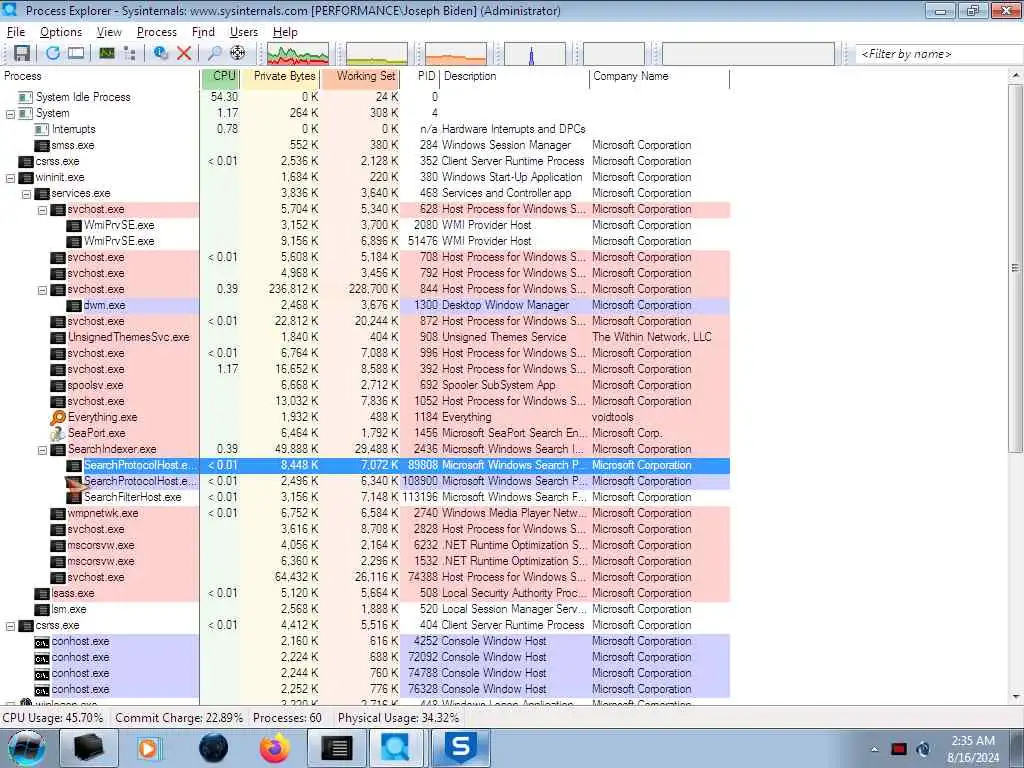
Task: Select the spoolsv.exe process row
Action: click(364, 385)
